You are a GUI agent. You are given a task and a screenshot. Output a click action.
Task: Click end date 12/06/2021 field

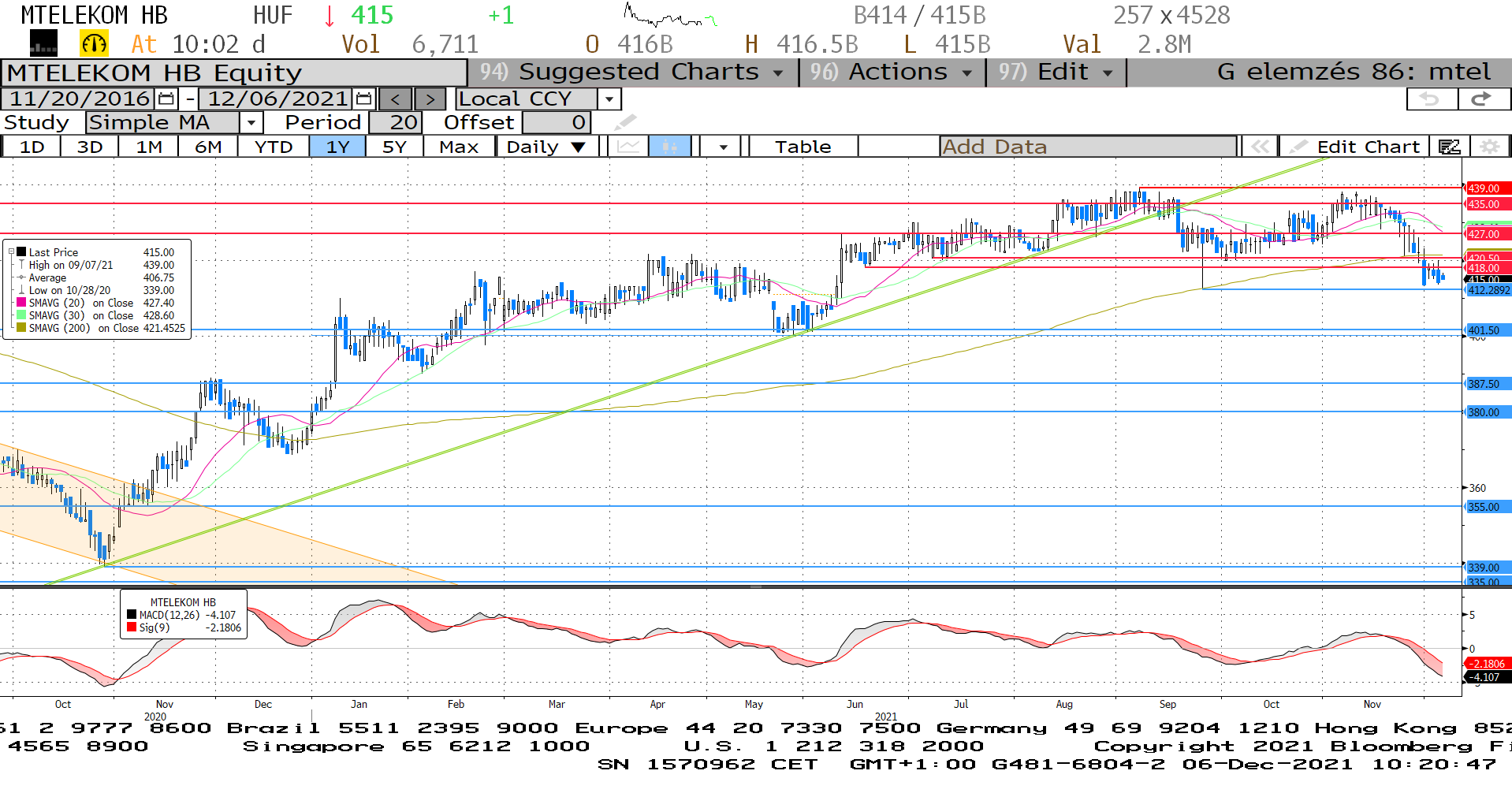tap(277, 99)
